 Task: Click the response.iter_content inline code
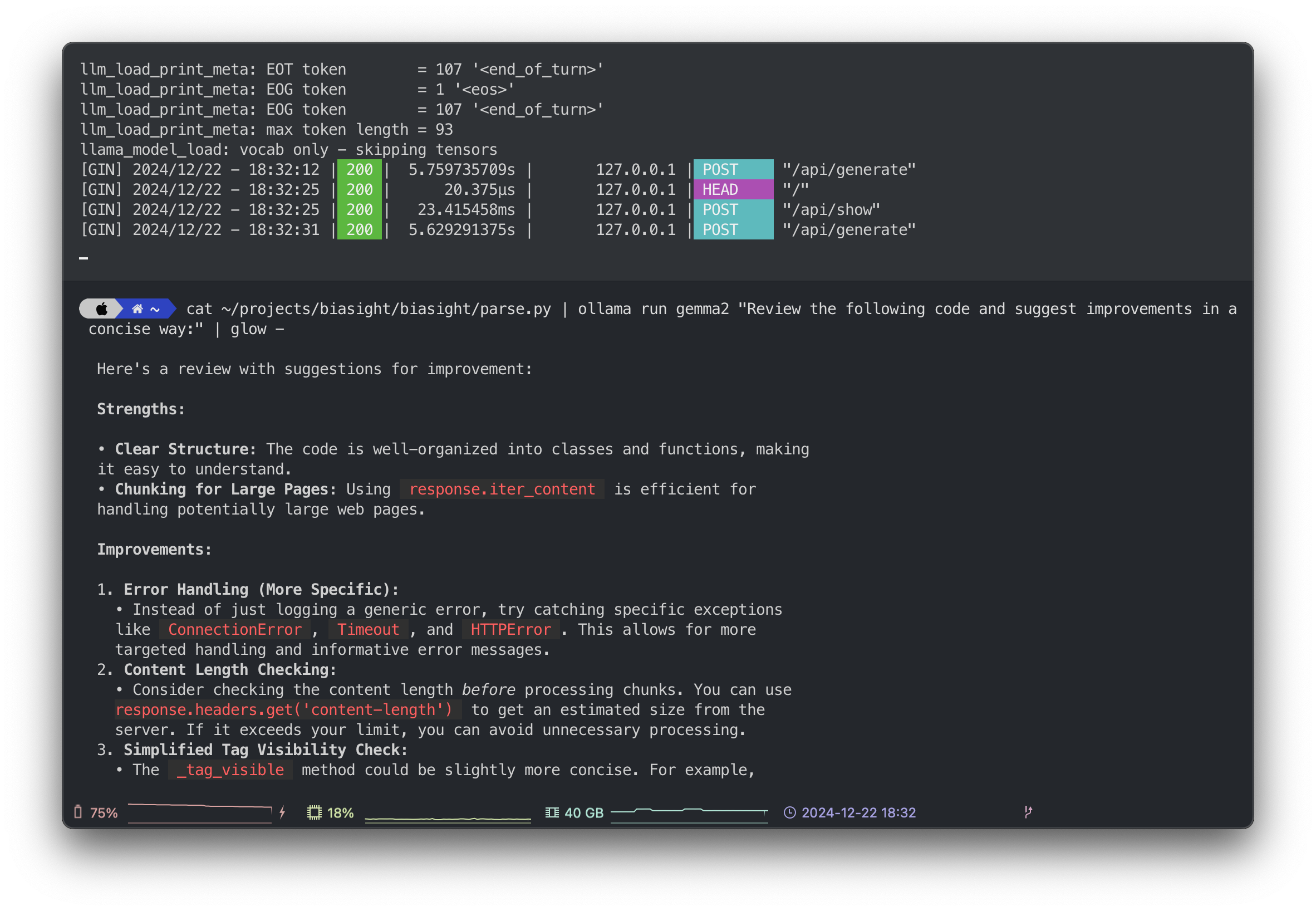pos(501,488)
